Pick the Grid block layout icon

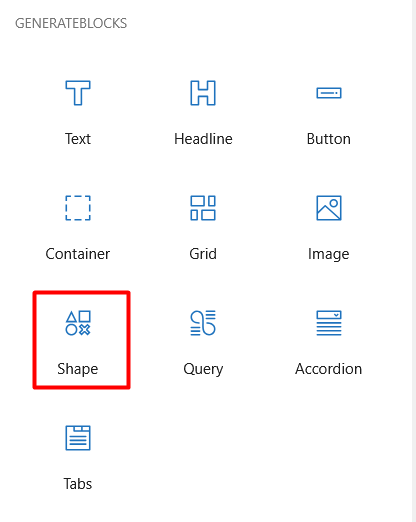click(203, 208)
